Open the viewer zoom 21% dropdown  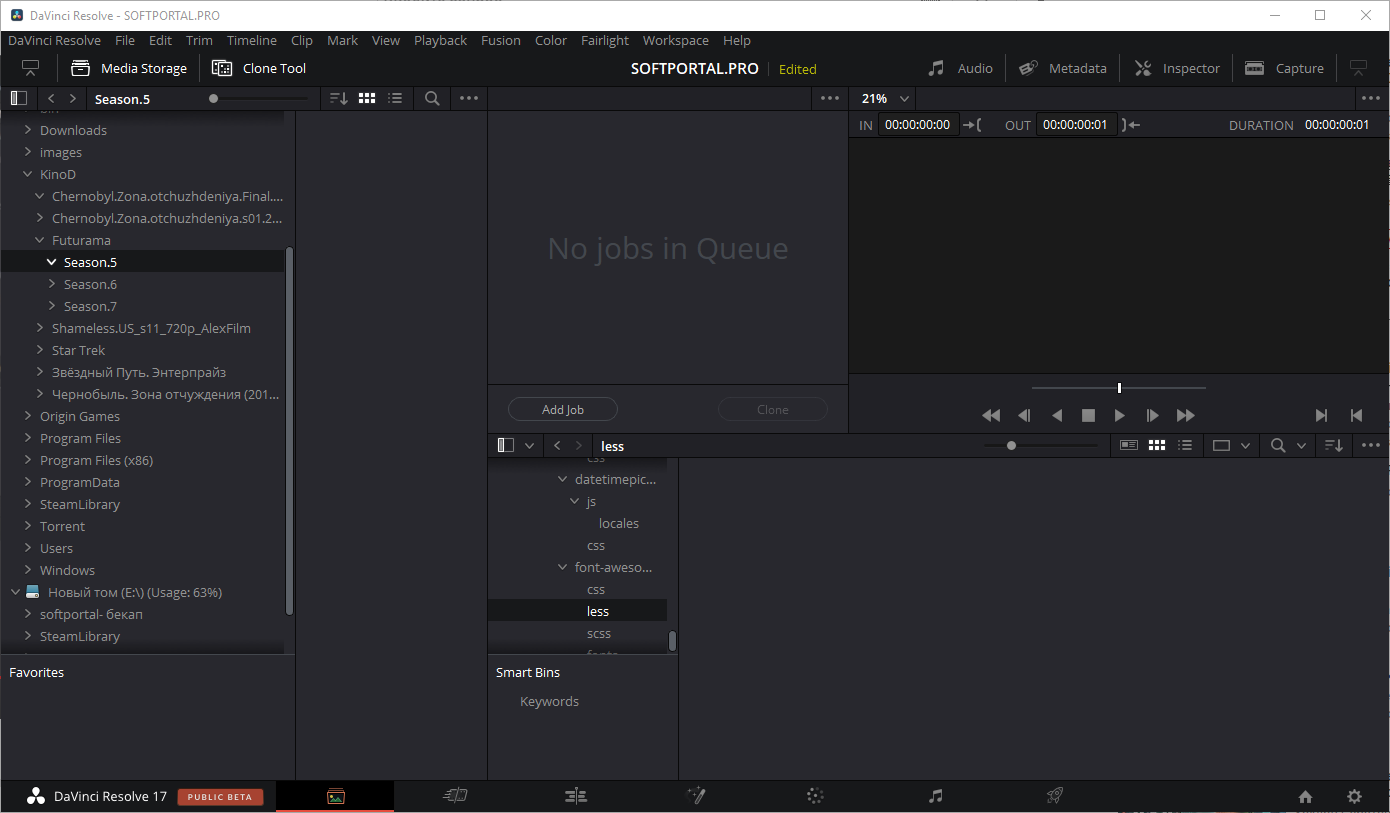(x=885, y=98)
